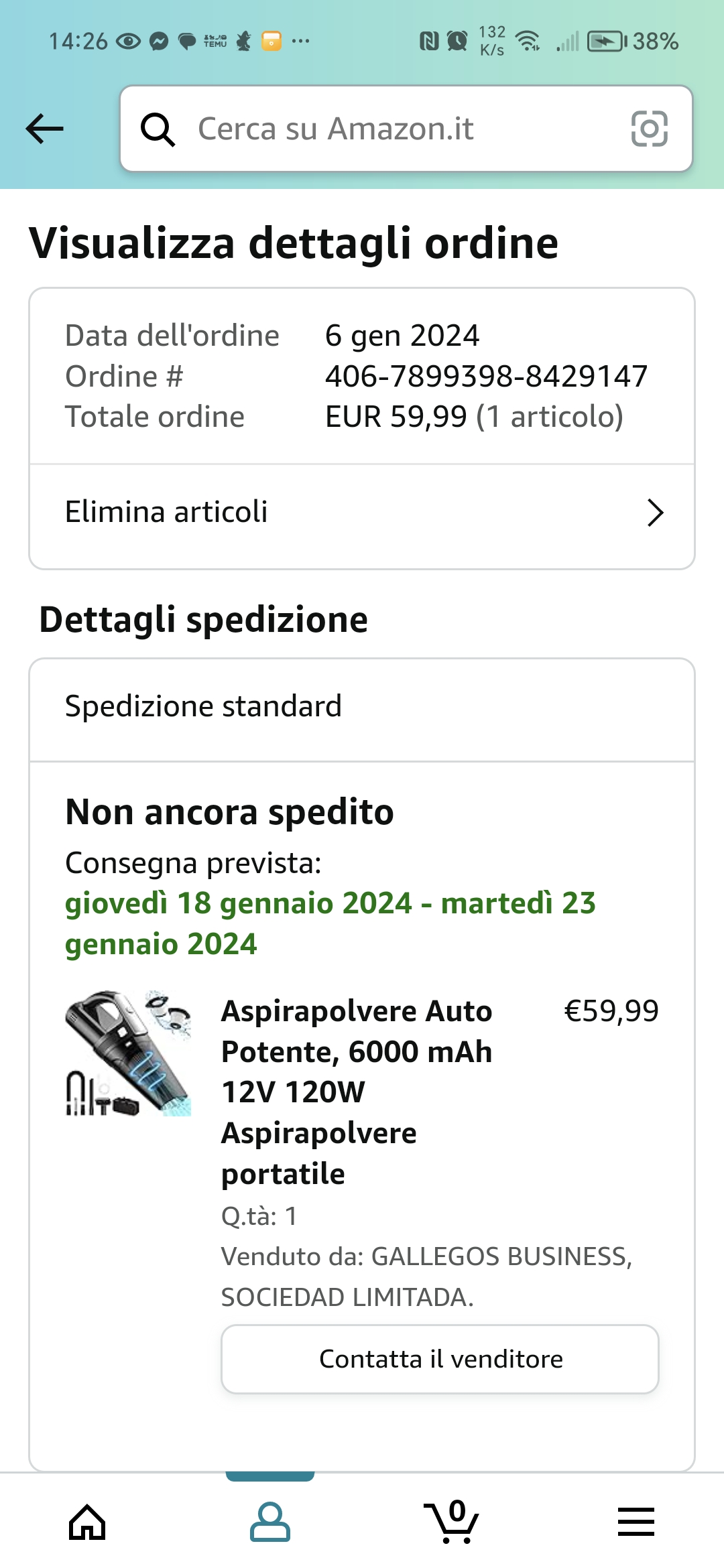Tap the Temu notification icon in status bar
The width and height of the screenshot is (724, 1568).
[215, 42]
